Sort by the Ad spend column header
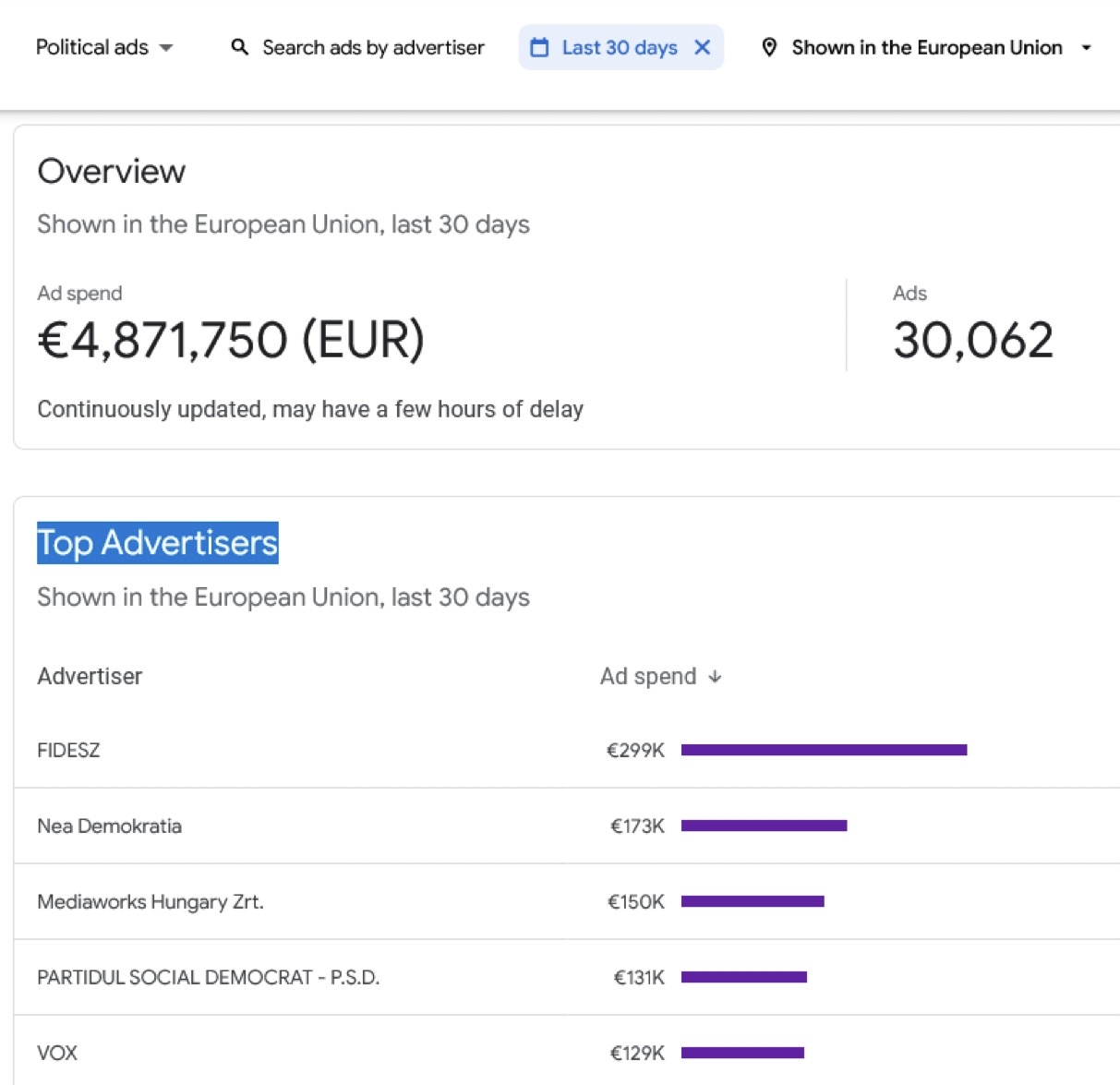The height and width of the screenshot is (1085, 1120). click(x=647, y=677)
